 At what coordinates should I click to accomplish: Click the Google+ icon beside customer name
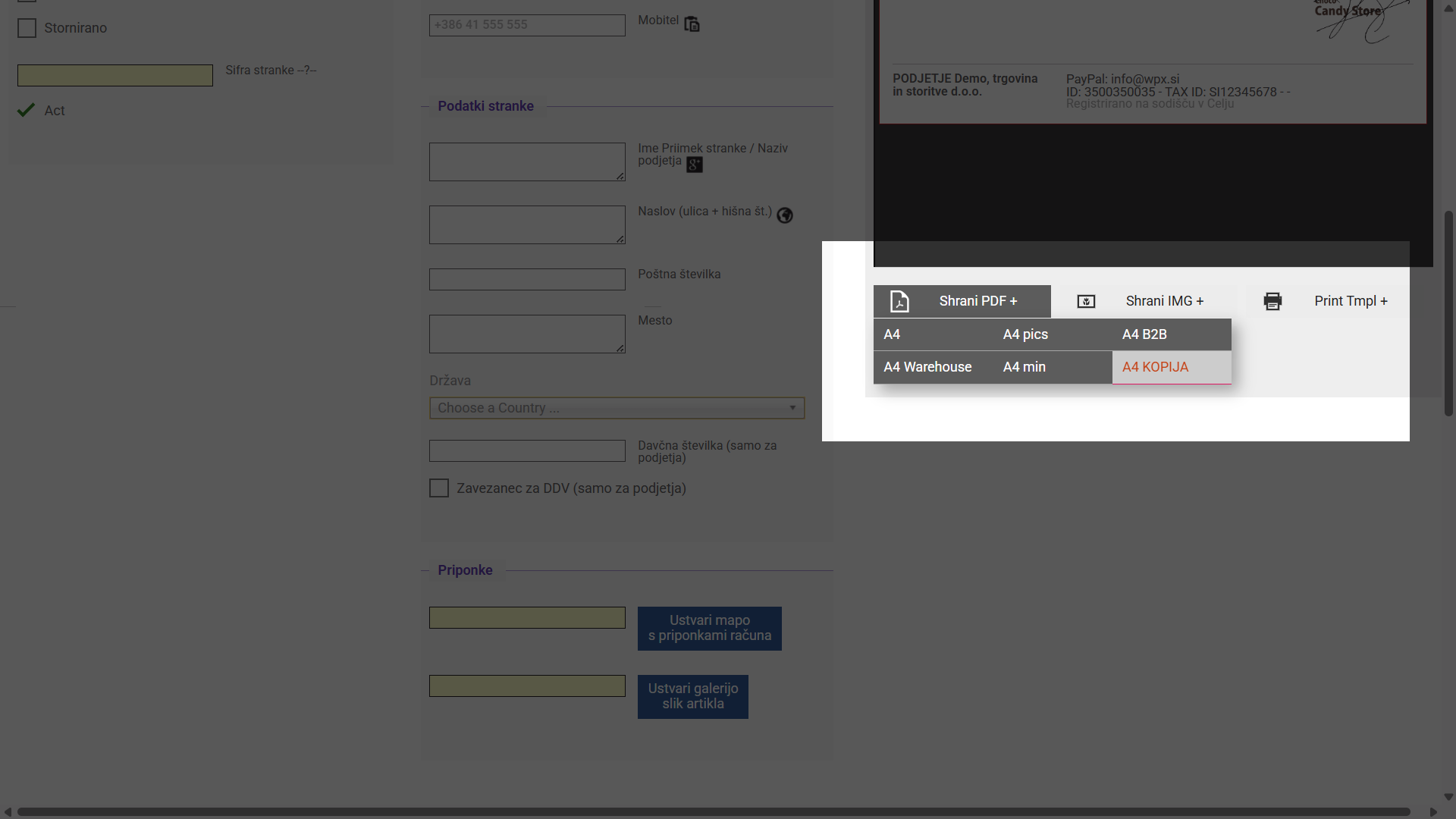tap(695, 165)
